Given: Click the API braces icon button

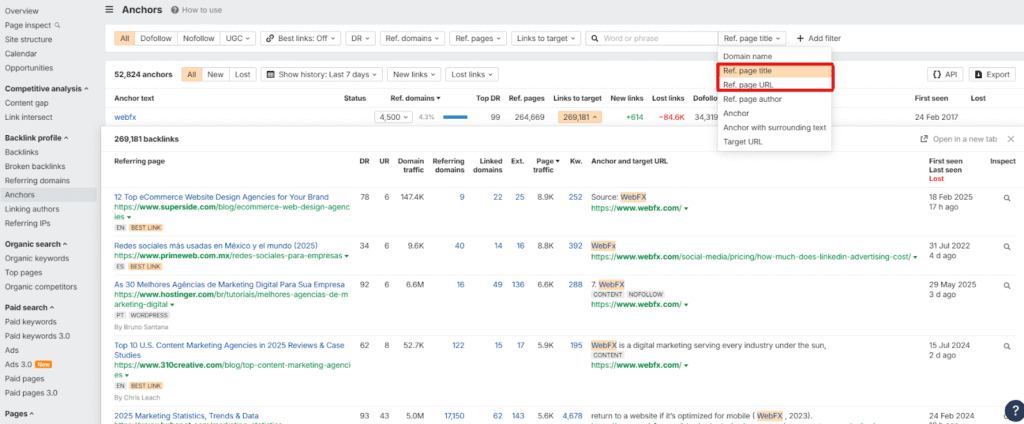Looking at the screenshot, I should pyautogui.click(x=946, y=74).
